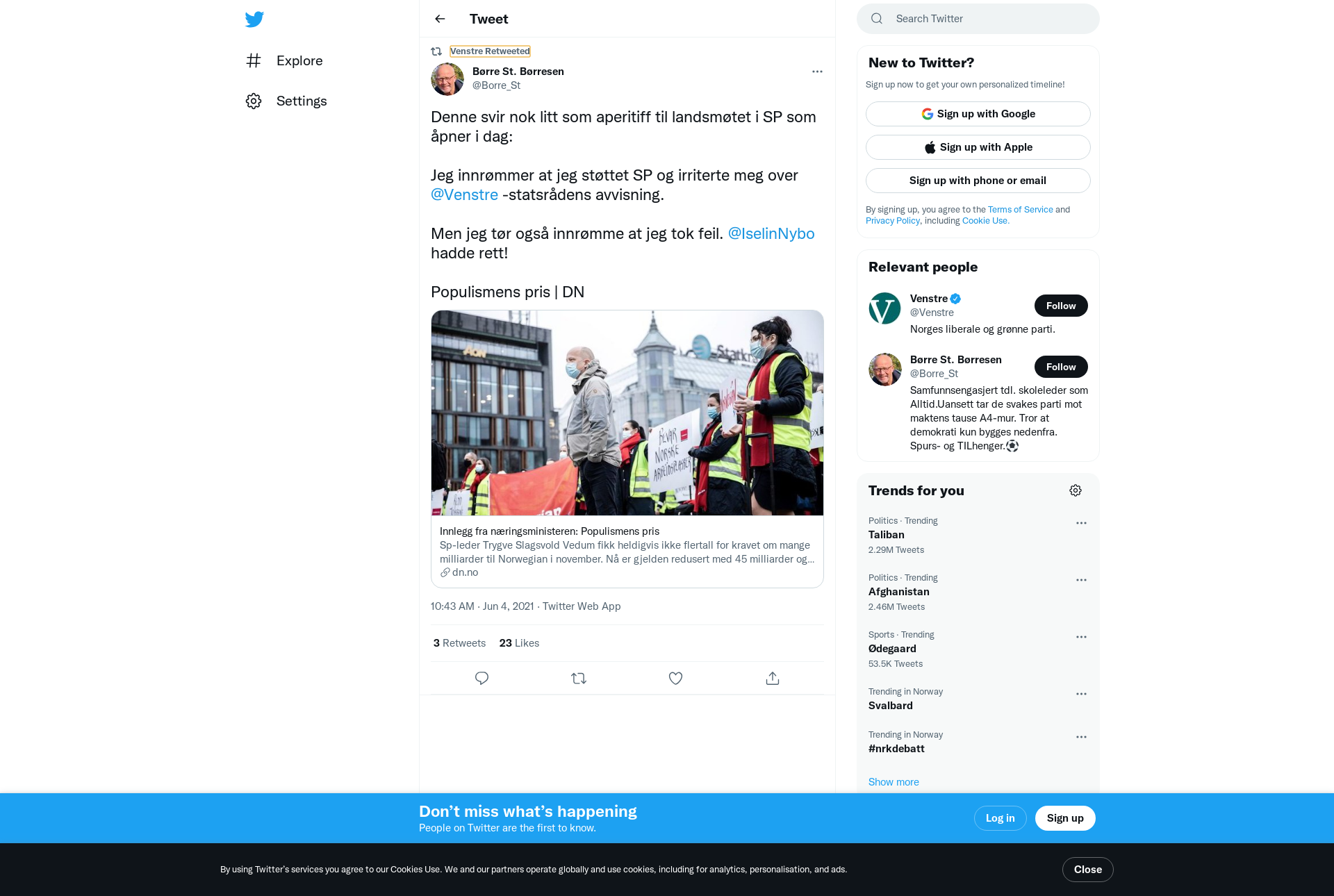Open more options for #nrkdebatt trend
The height and width of the screenshot is (896, 1334).
pyautogui.click(x=1081, y=737)
